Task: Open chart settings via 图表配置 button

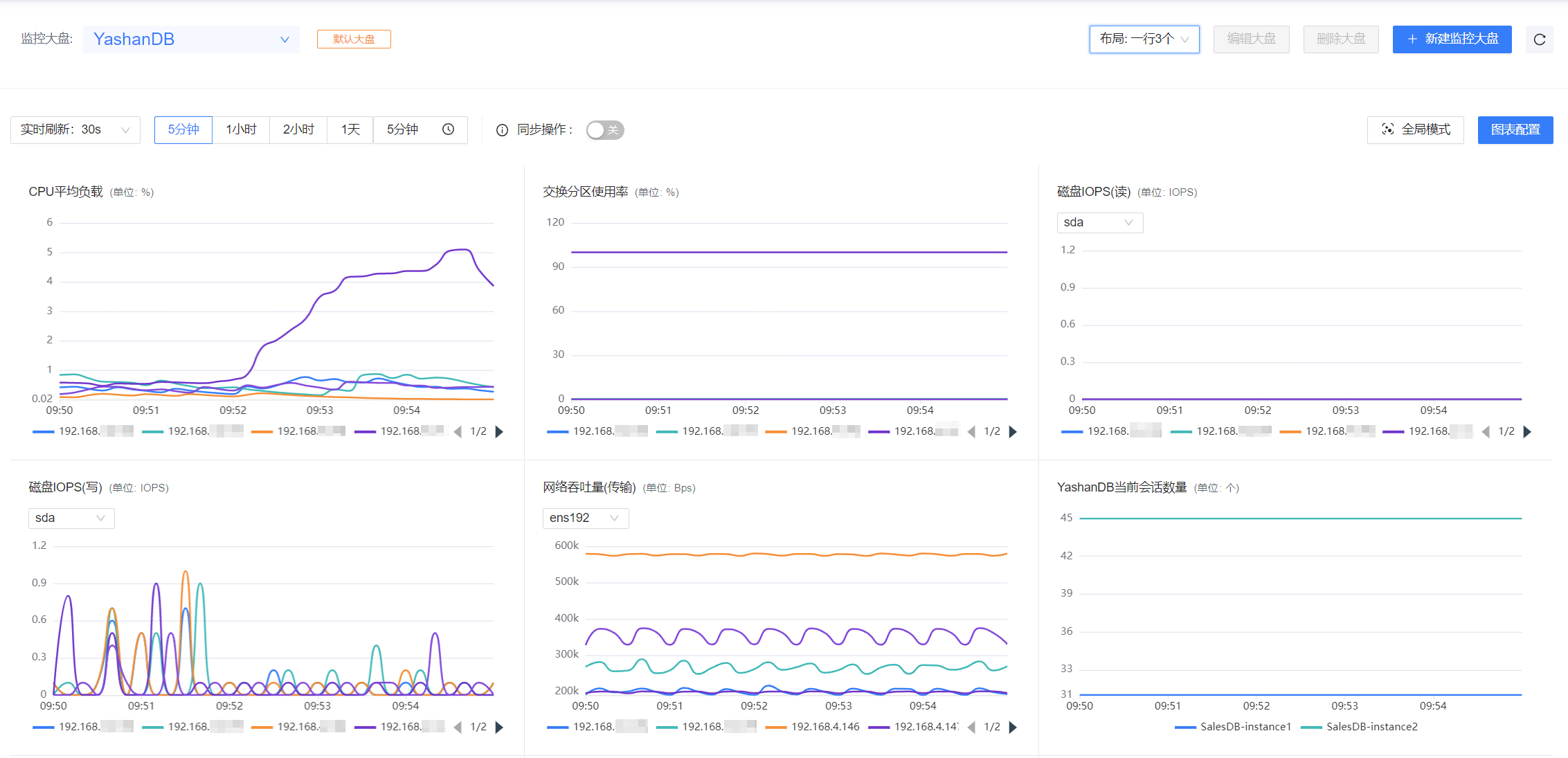Action: (1515, 129)
